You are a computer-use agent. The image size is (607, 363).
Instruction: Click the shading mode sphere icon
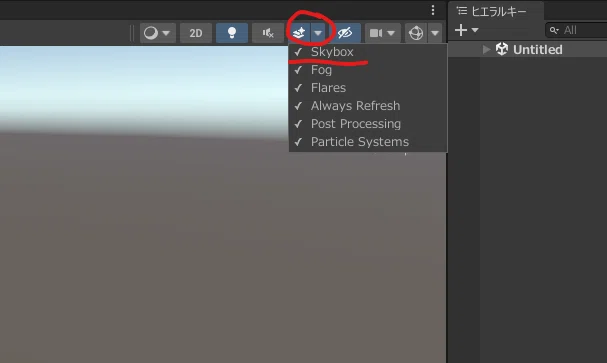(x=151, y=33)
